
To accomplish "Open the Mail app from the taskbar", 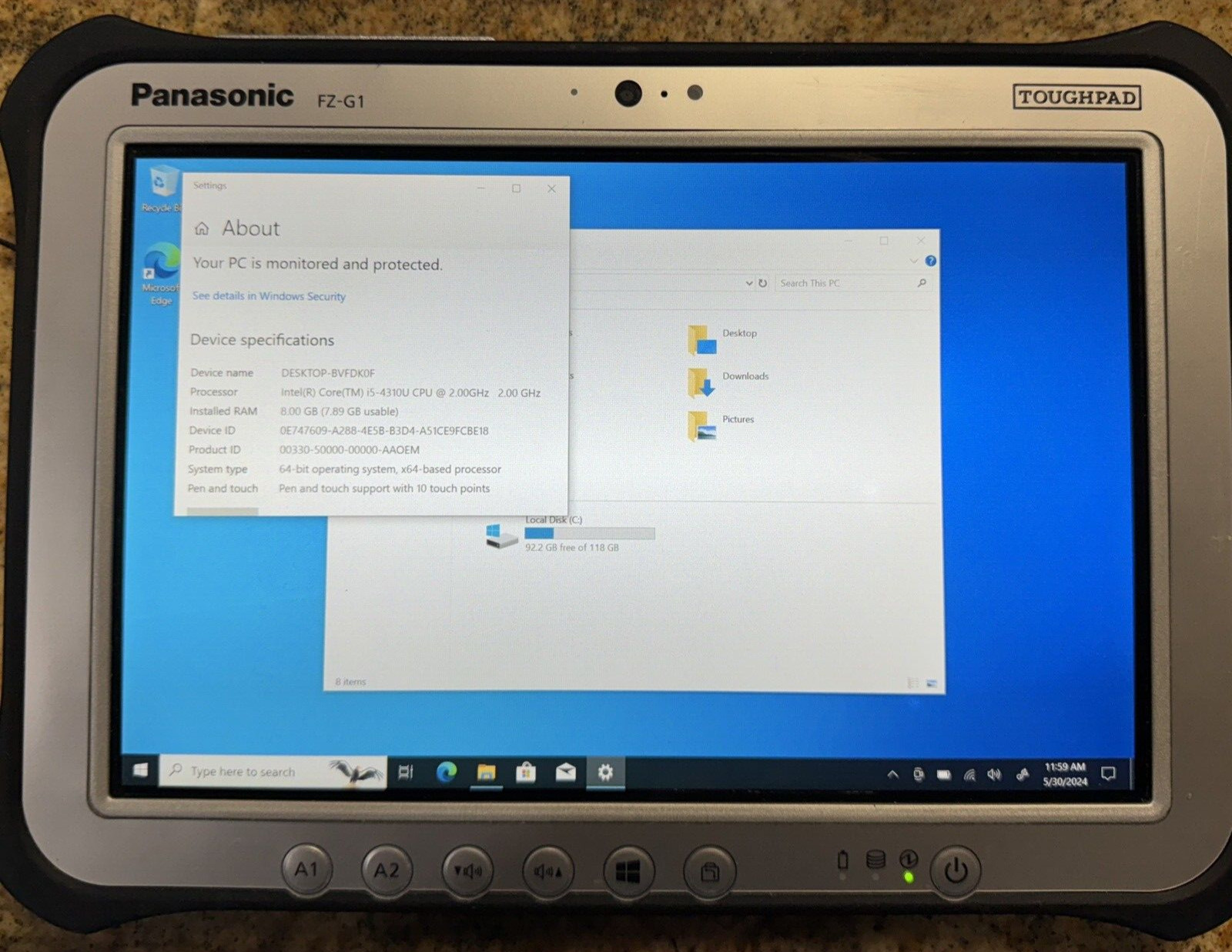I will pyautogui.click(x=565, y=772).
